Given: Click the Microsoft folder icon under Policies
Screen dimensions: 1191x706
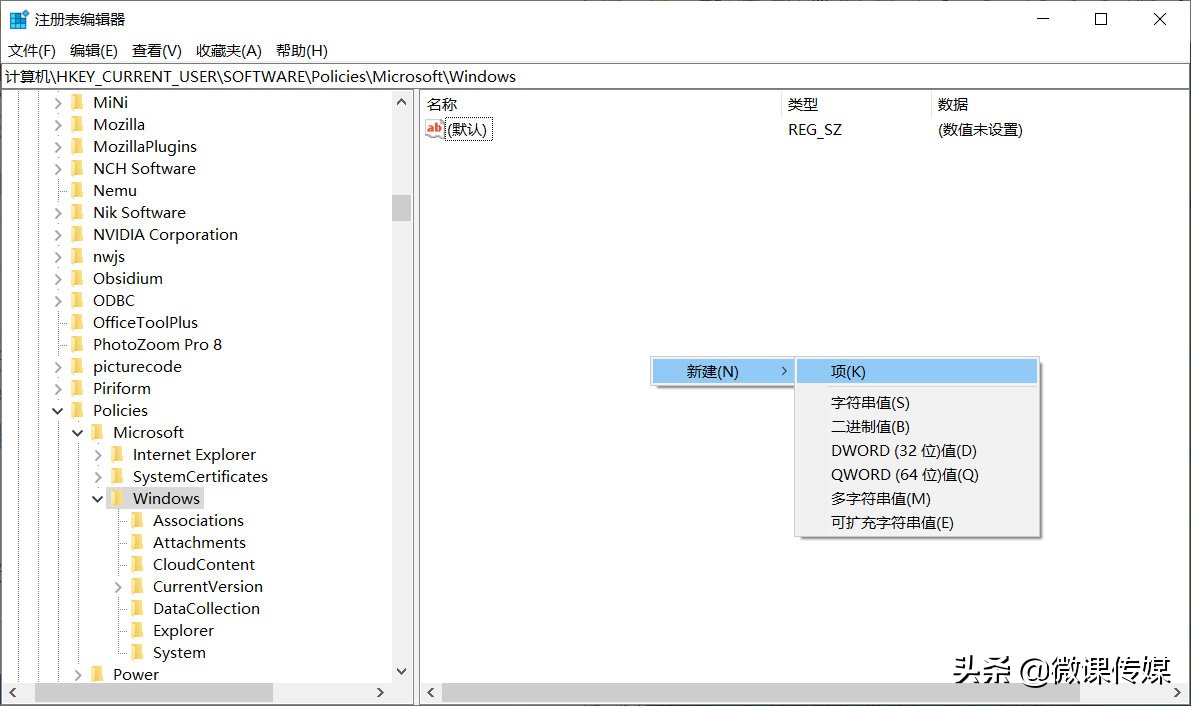Looking at the screenshot, I should [99, 432].
